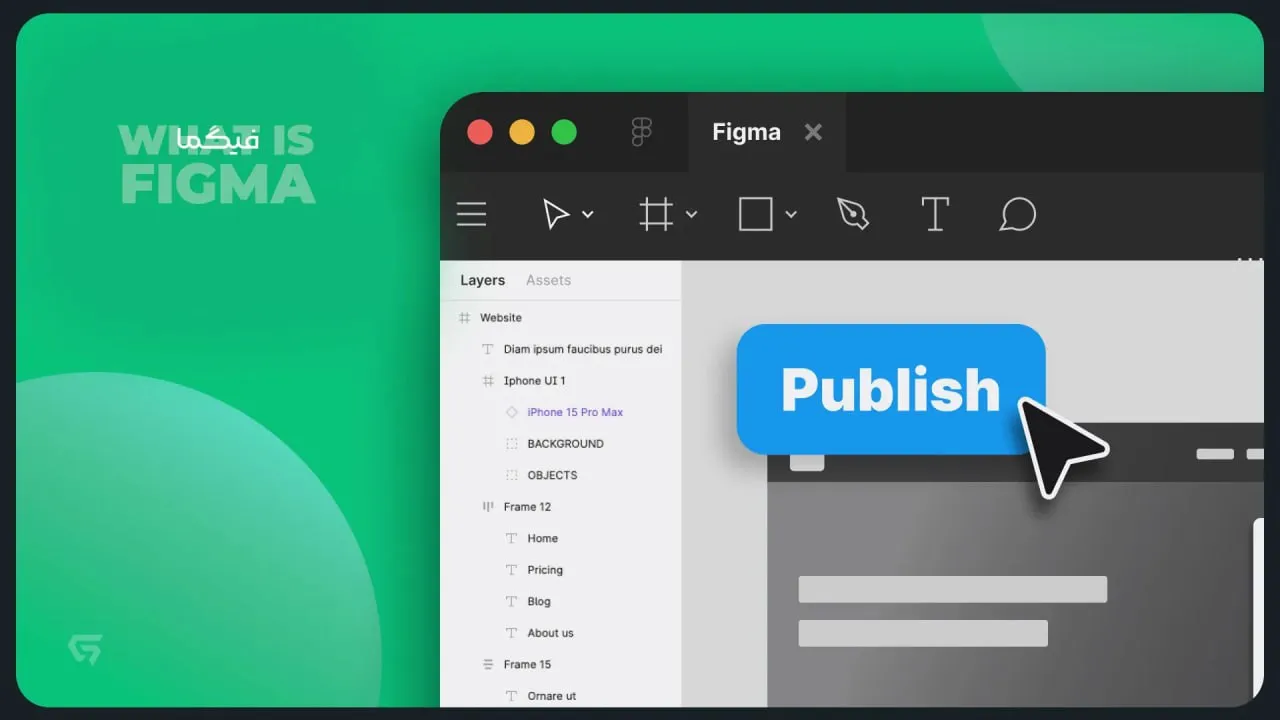Click the auto layout icon beside Frame 15
The height and width of the screenshot is (720, 1280).
(488, 664)
